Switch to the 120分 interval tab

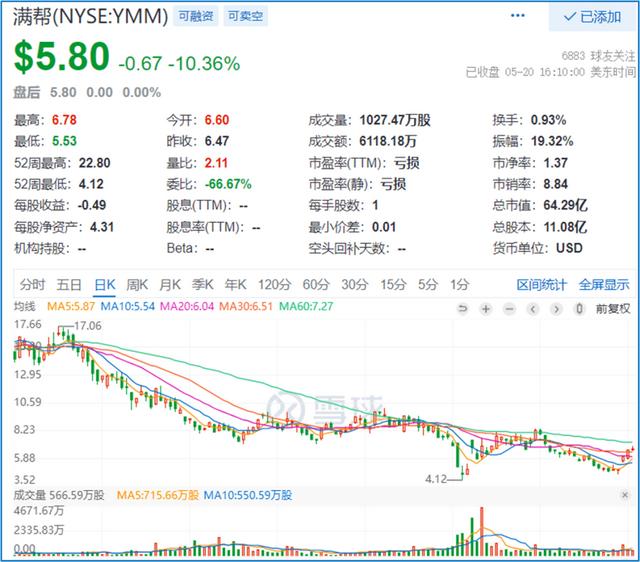274,284
